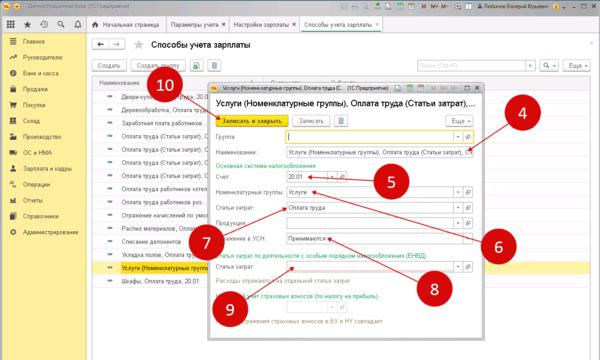Click the Наименование input field
This screenshot has height=360, width=600.
(379, 152)
